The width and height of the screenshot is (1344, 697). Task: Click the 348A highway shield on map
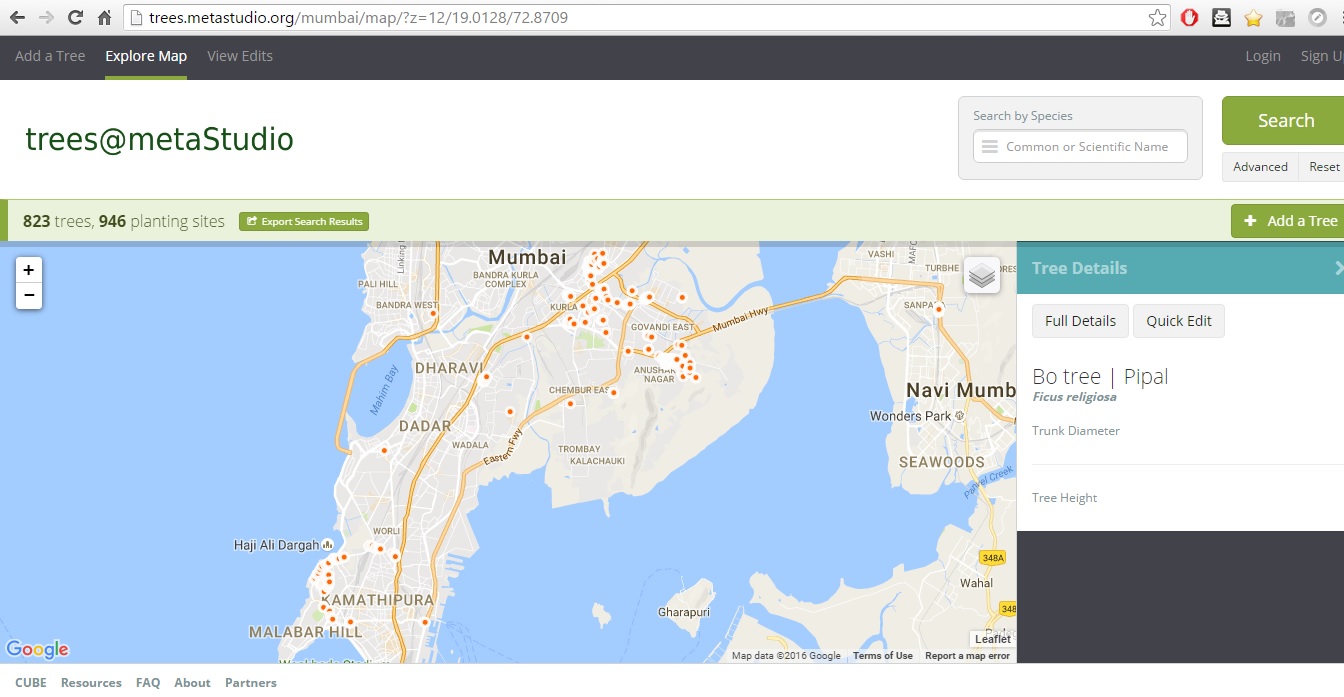(x=993, y=558)
